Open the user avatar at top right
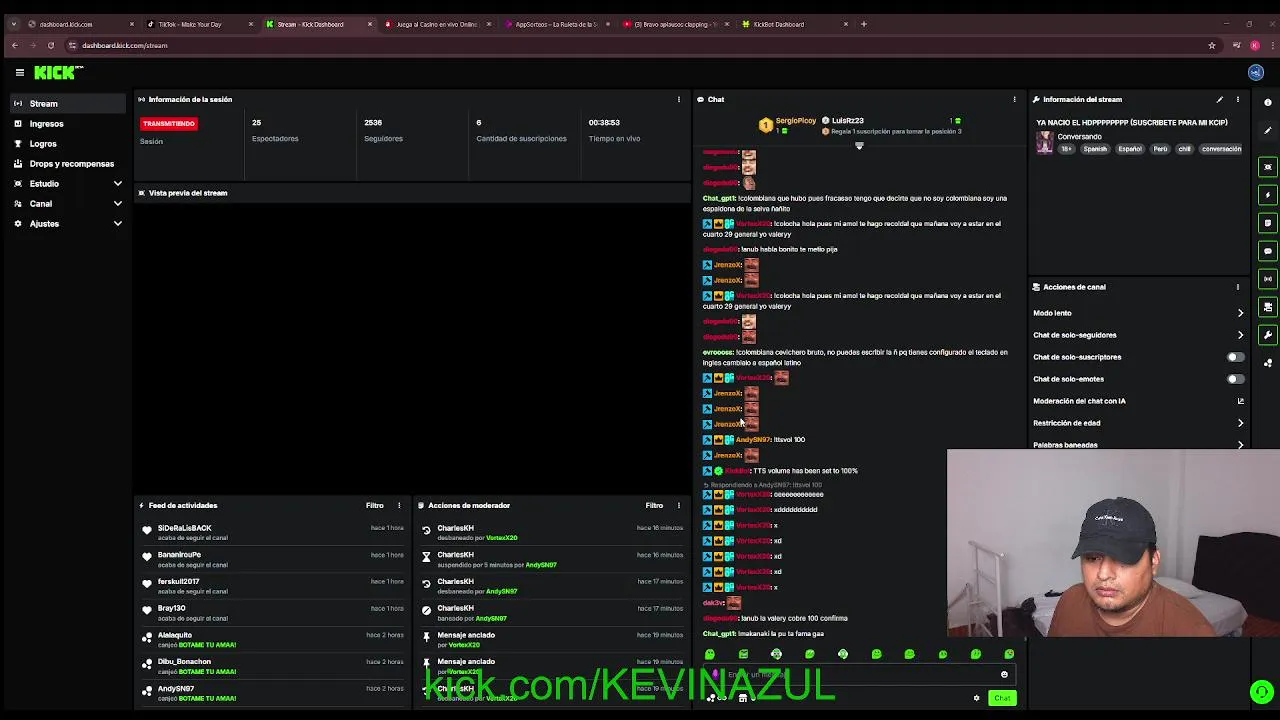The width and height of the screenshot is (1280, 720). [1256, 72]
